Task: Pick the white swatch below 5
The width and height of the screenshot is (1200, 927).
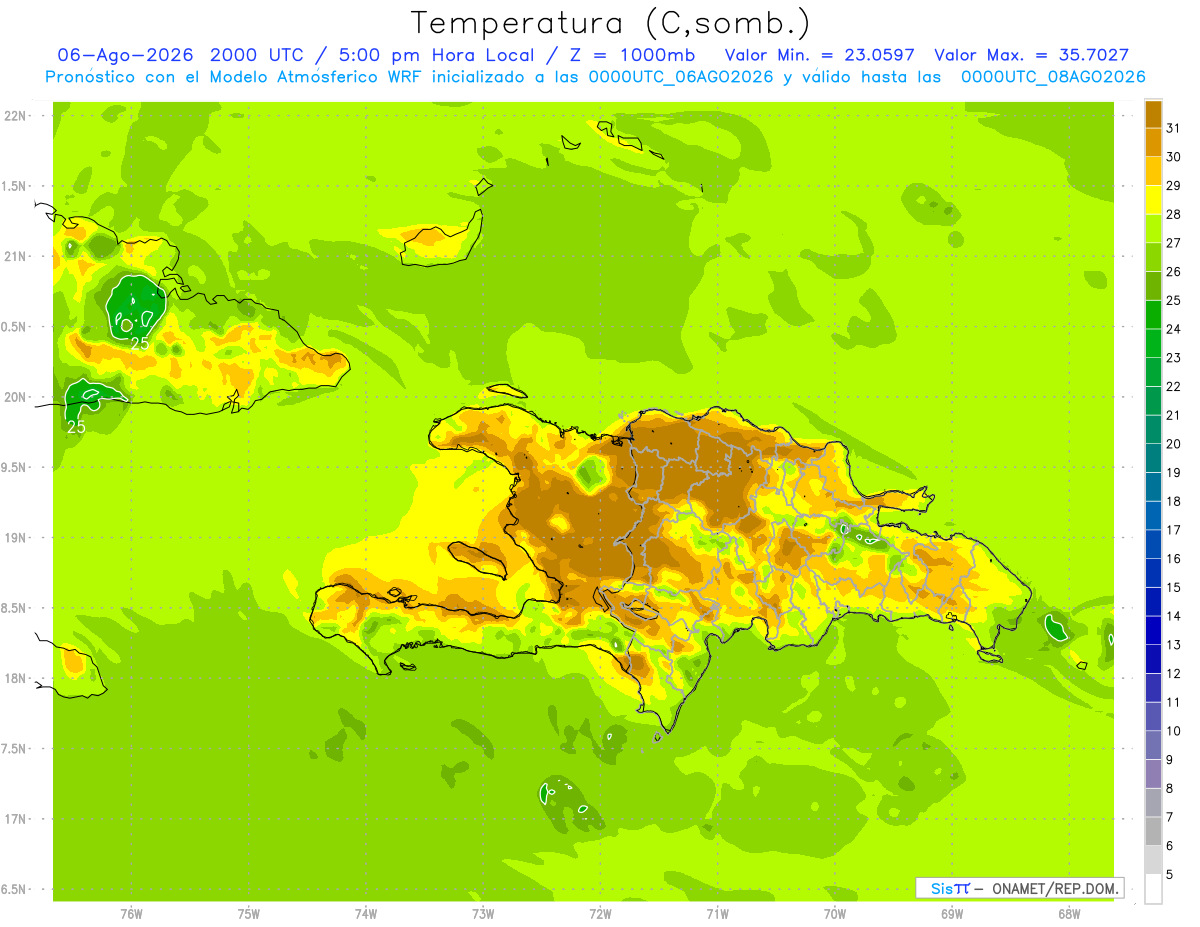Action: point(1153,888)
